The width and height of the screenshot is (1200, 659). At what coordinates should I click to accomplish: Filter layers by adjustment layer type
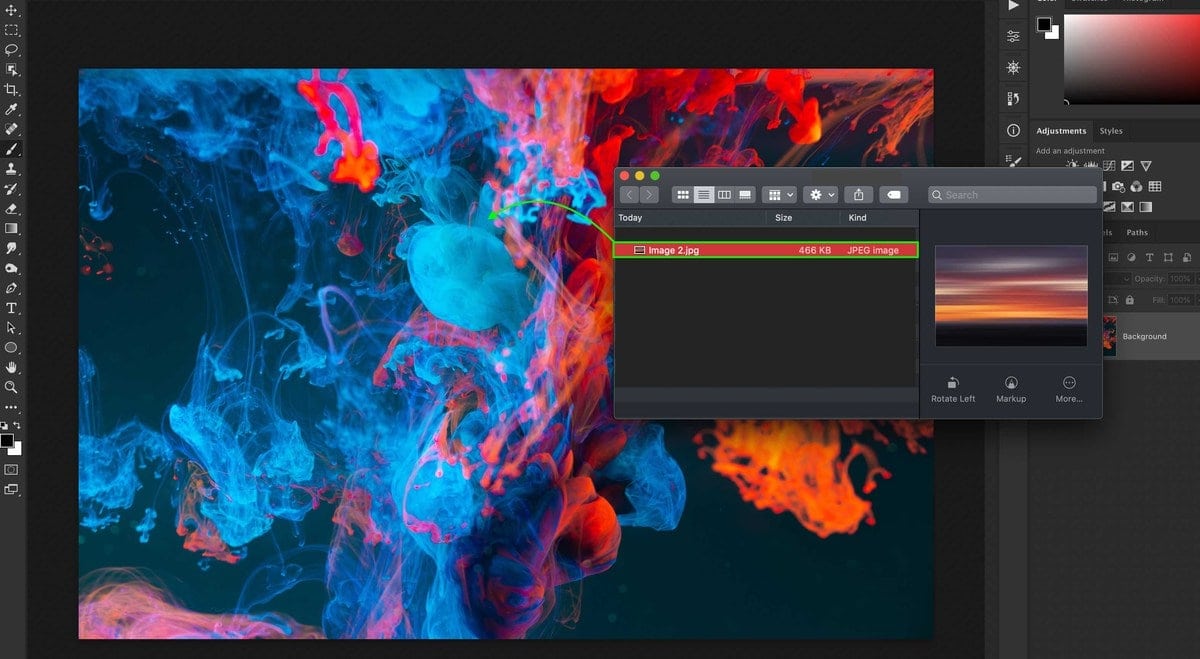[1131, 258]
